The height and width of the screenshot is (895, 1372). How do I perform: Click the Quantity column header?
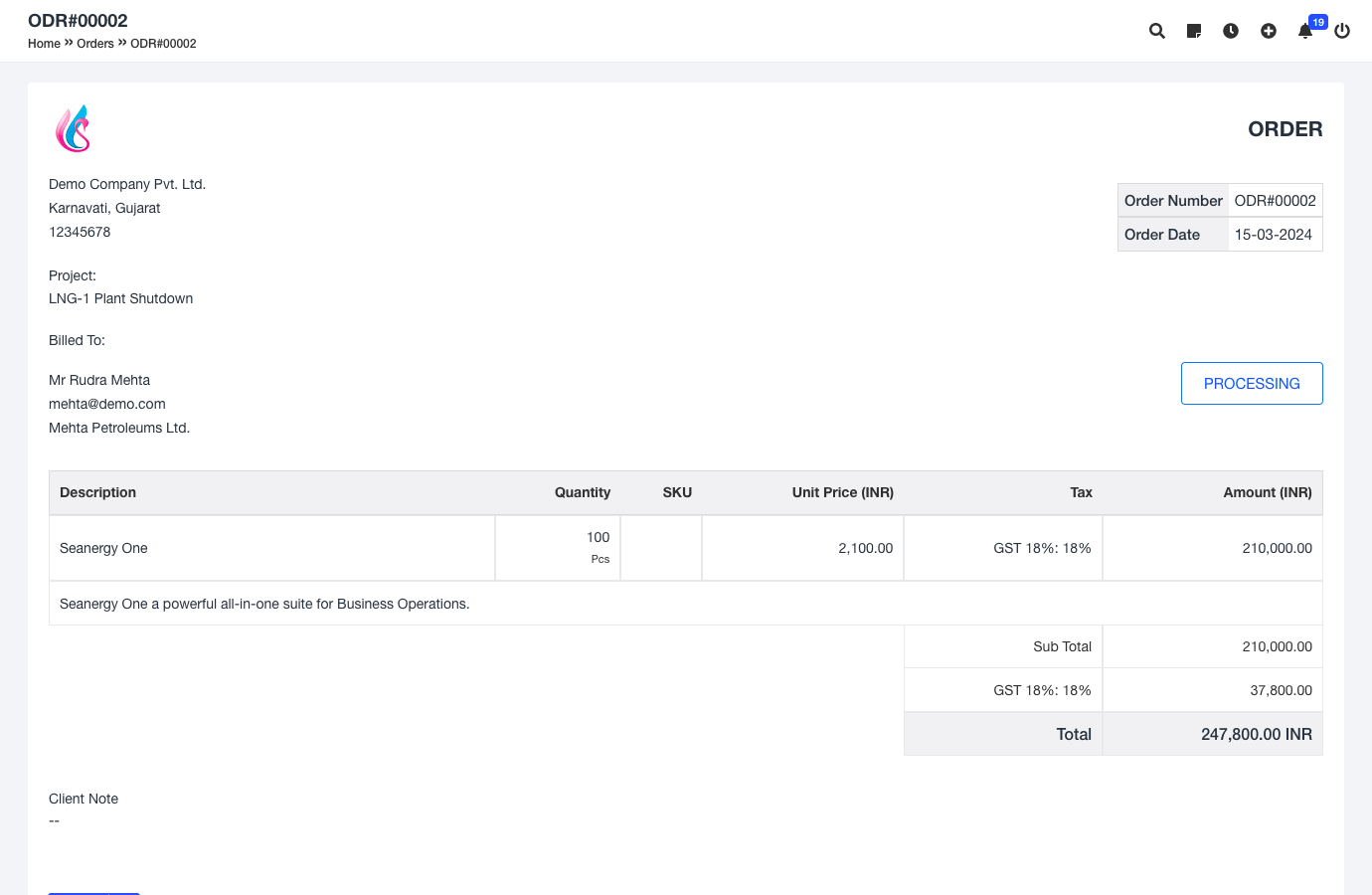click(582, 492)
